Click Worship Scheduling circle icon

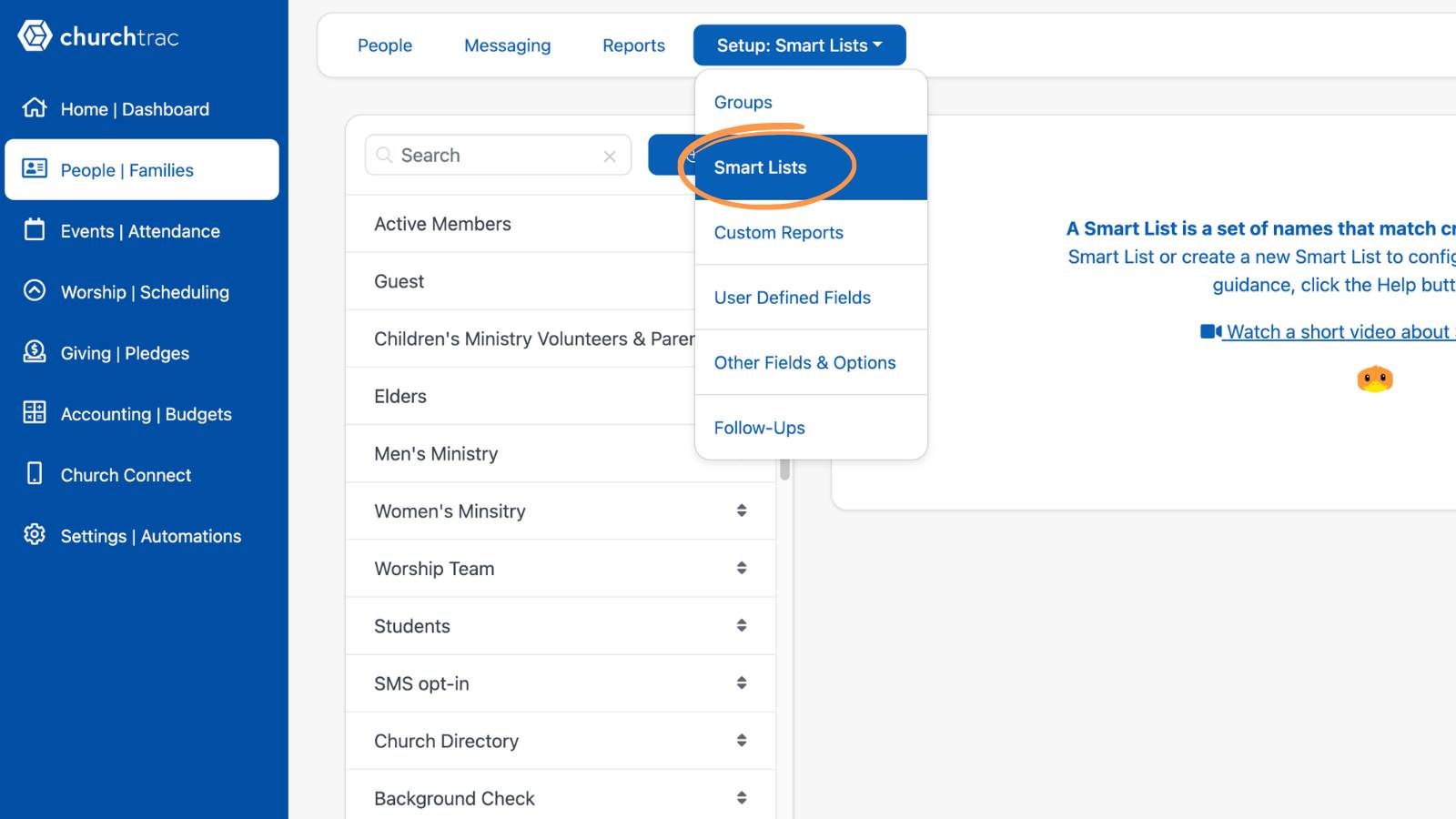[35, 290]
